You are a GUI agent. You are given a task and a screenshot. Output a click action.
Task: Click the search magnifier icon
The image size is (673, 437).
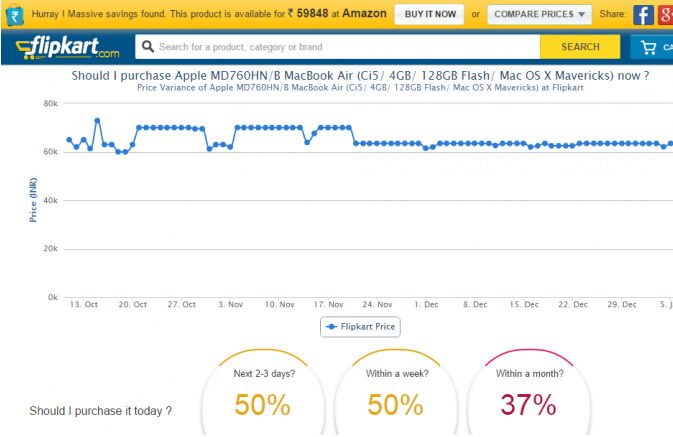(x=148, y=46)
